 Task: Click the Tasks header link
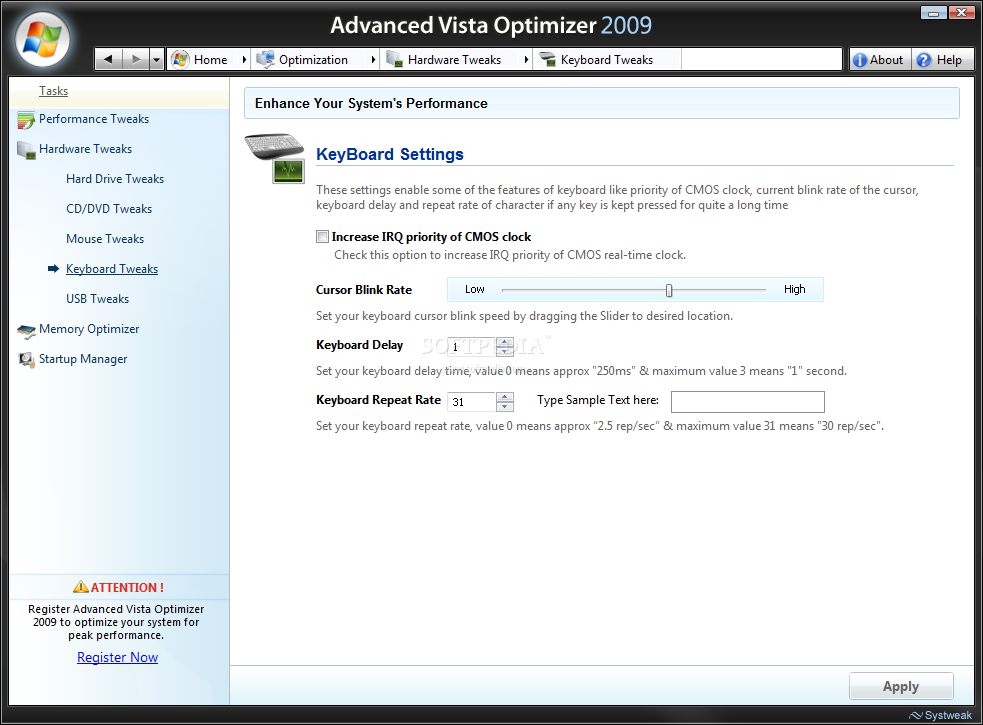pos(53,91)
